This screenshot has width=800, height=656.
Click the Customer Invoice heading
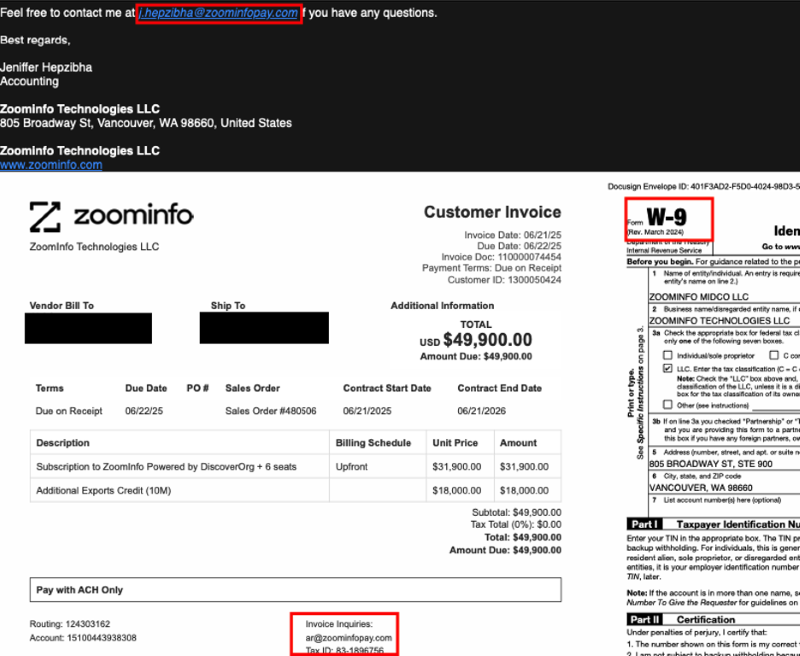point(492,212)
